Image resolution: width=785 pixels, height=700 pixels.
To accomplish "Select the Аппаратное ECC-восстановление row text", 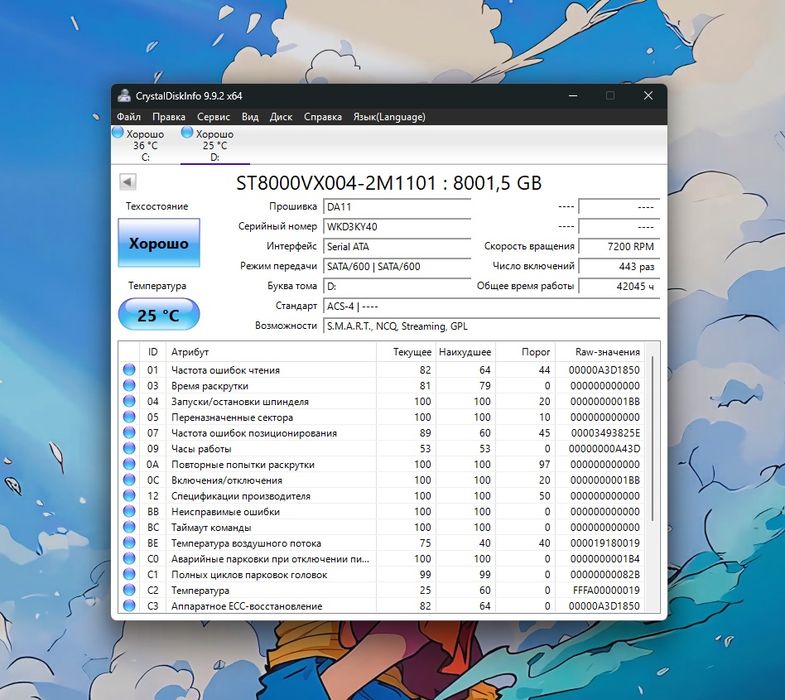I will coord(246,606).
